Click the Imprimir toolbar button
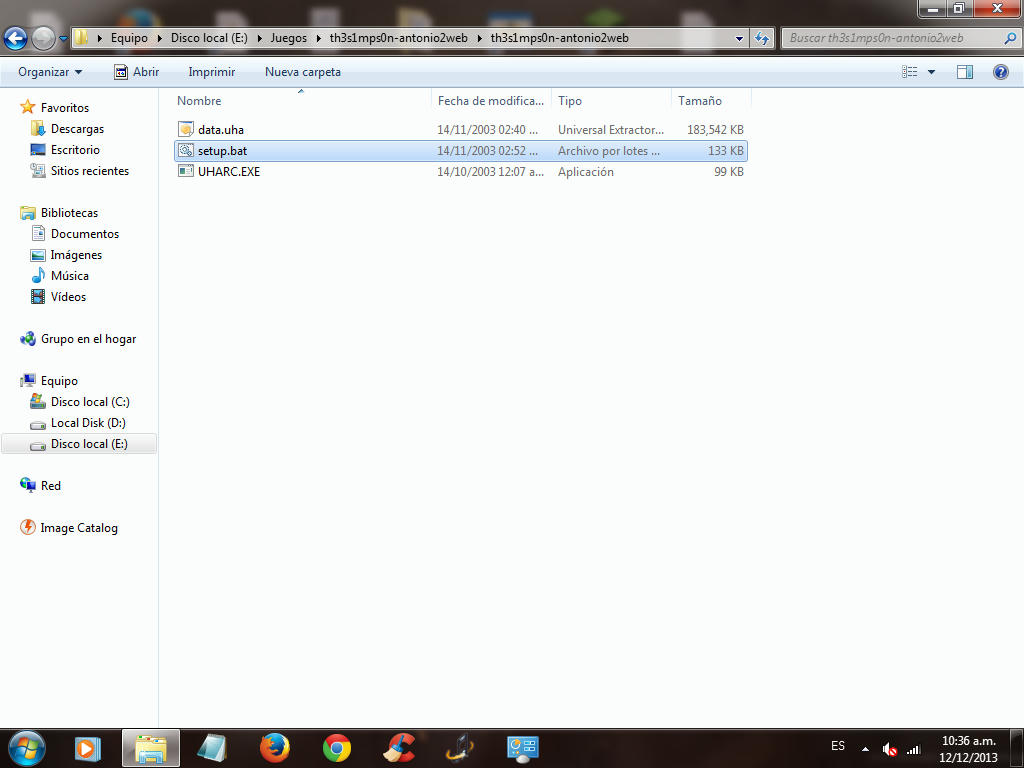Image resolution: width=1024 pixels, height=768 pixels. click(211, 72)
